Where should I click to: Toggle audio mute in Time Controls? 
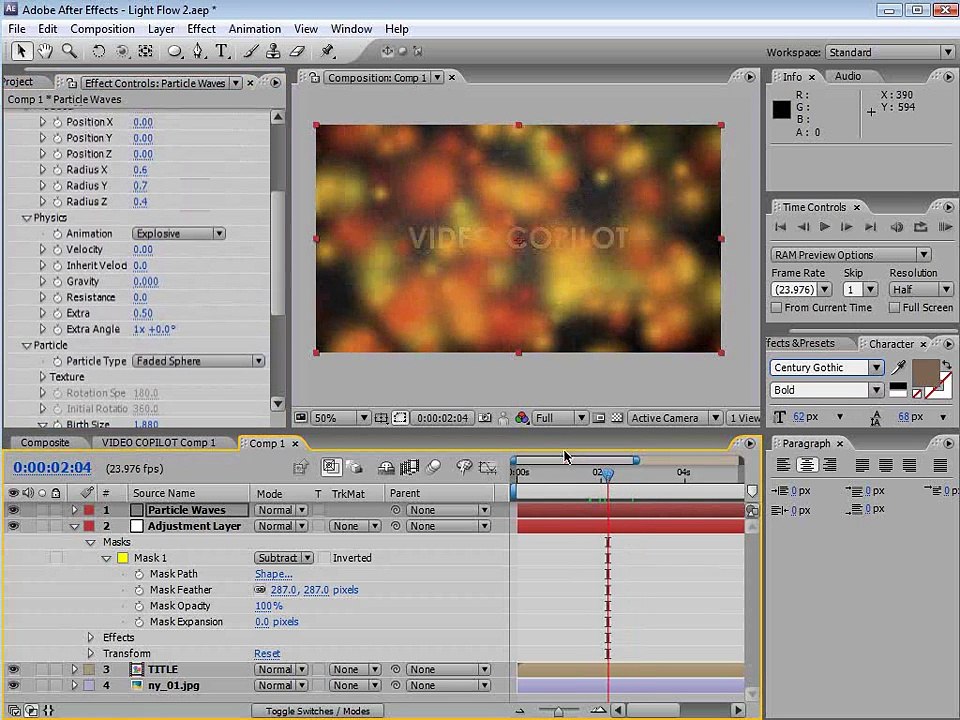(896, 227)
